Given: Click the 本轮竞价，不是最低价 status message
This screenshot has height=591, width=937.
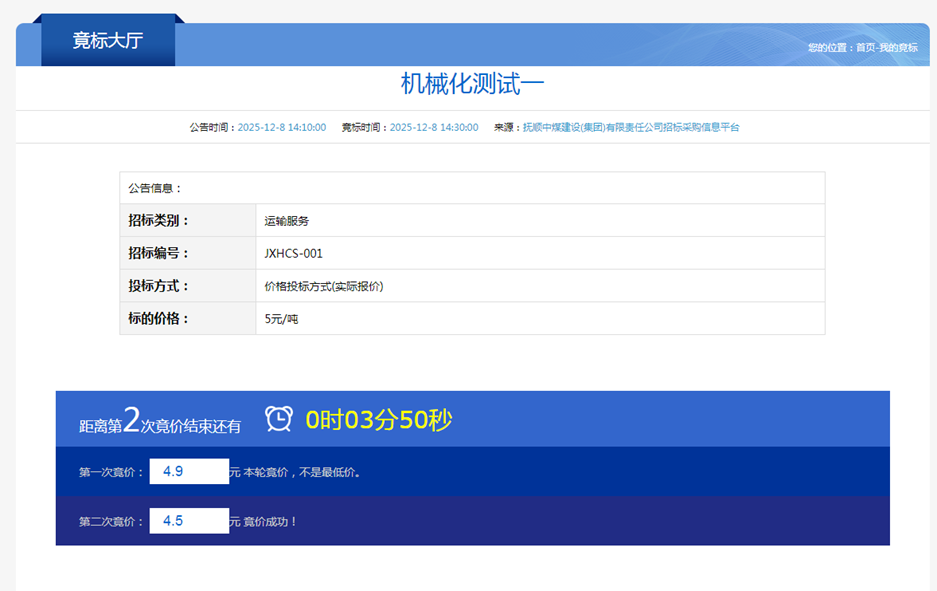Looking at the screenshot, I should coord(302,472).
